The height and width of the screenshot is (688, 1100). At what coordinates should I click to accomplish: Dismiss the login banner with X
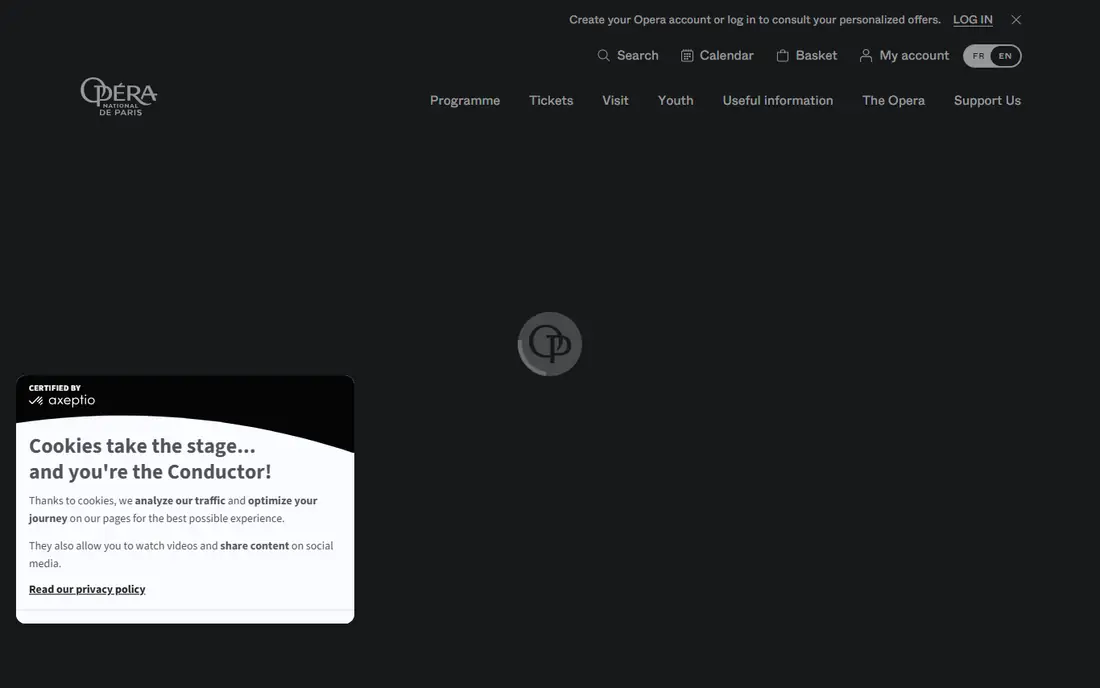click(x=1016, y=20)
